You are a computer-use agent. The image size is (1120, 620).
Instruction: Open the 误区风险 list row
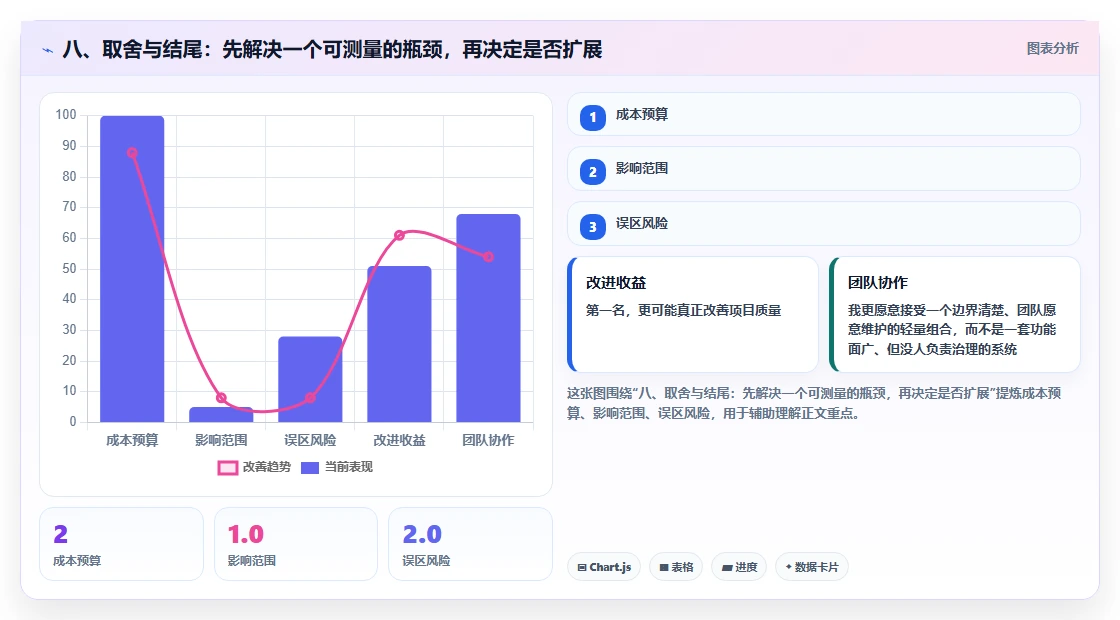(824, 224)
